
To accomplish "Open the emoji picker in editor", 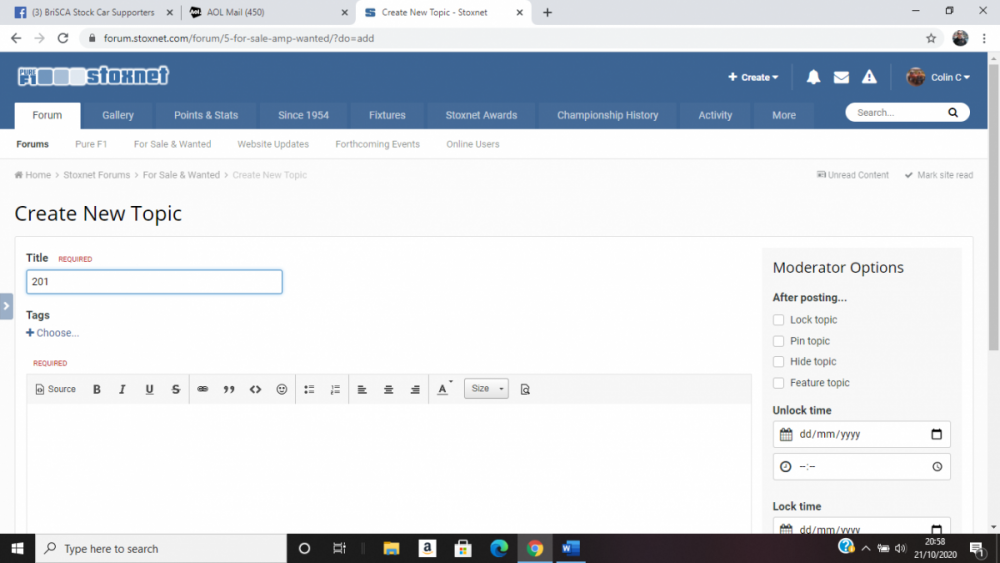I will click(282, 389).
